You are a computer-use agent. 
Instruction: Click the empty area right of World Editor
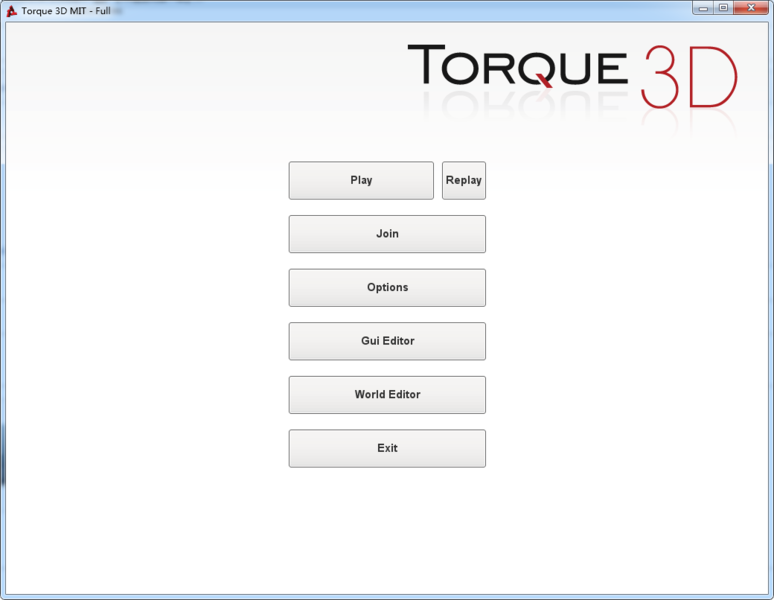[620, 395]
